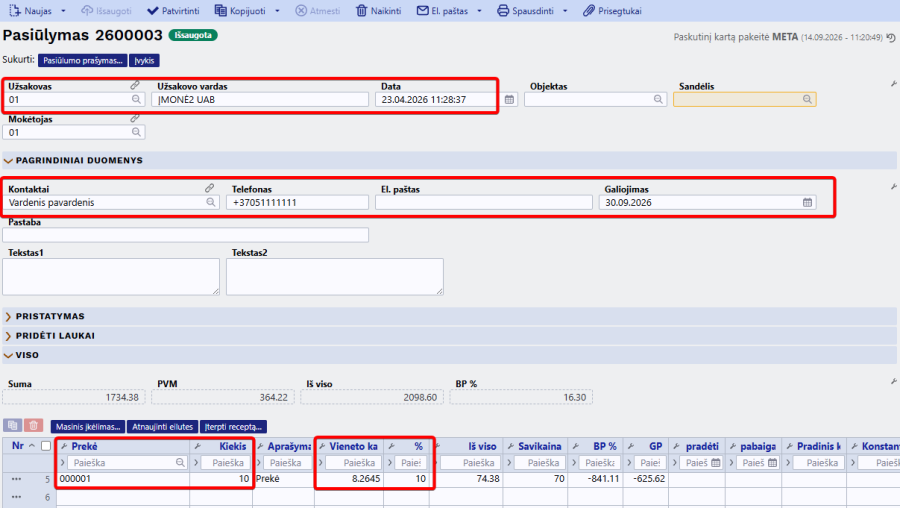
Task: Click the copy rows icon above table
Action: pyautogui.click(x=13, y=425)
